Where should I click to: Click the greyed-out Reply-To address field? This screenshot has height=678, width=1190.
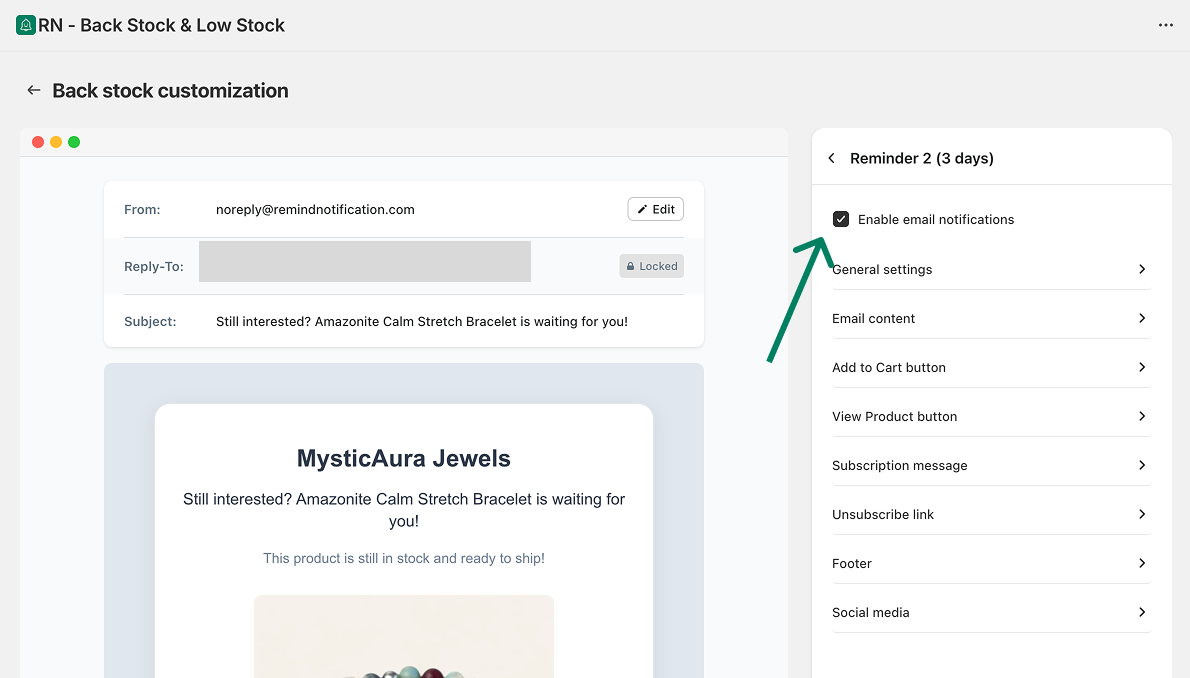[x=364, y=262]
